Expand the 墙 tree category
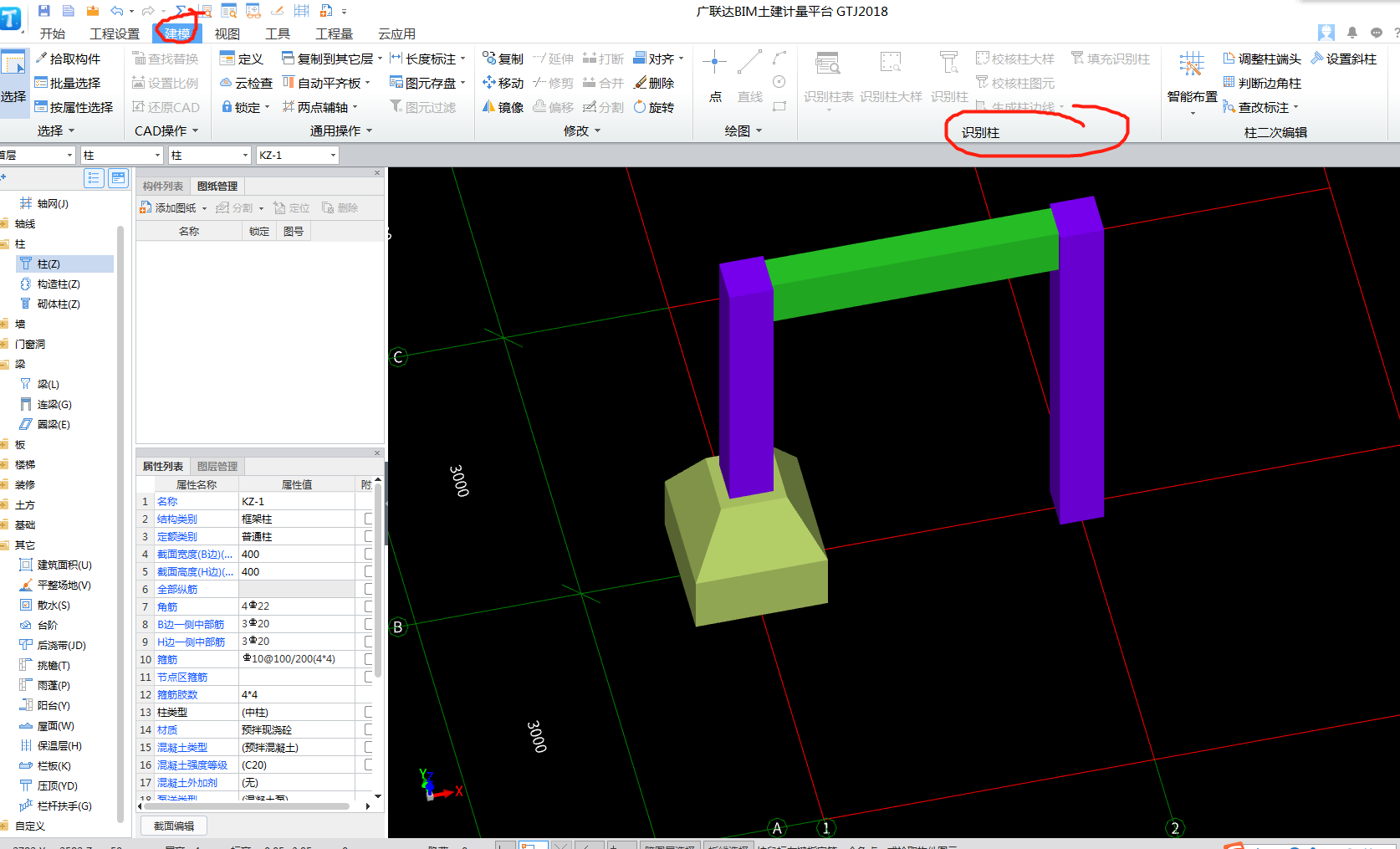Viewport: 1400px width, 849px height. click(x=5, y=324)
